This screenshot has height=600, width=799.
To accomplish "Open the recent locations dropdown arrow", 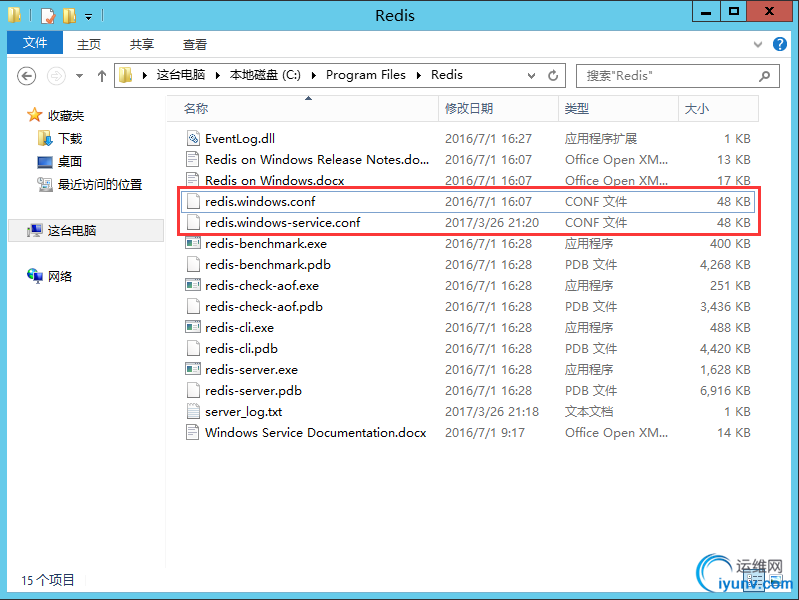I will tap(79, 76).
